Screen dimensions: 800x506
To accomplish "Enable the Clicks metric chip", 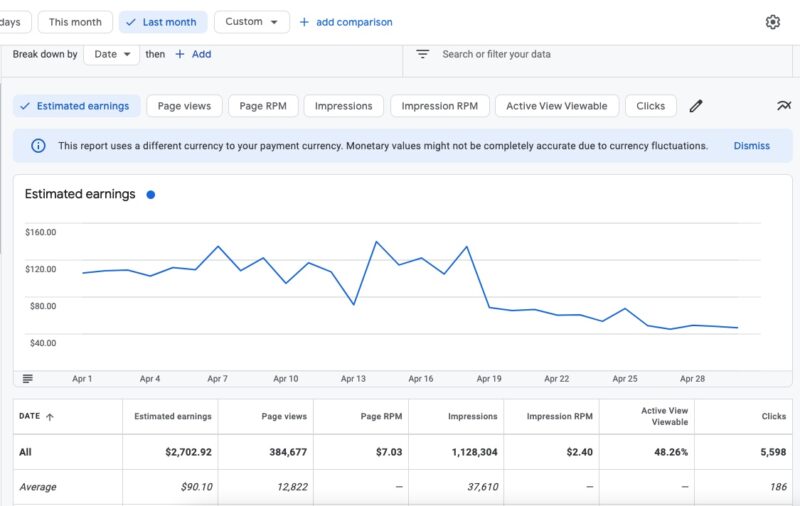I will (x=650, y=106).
